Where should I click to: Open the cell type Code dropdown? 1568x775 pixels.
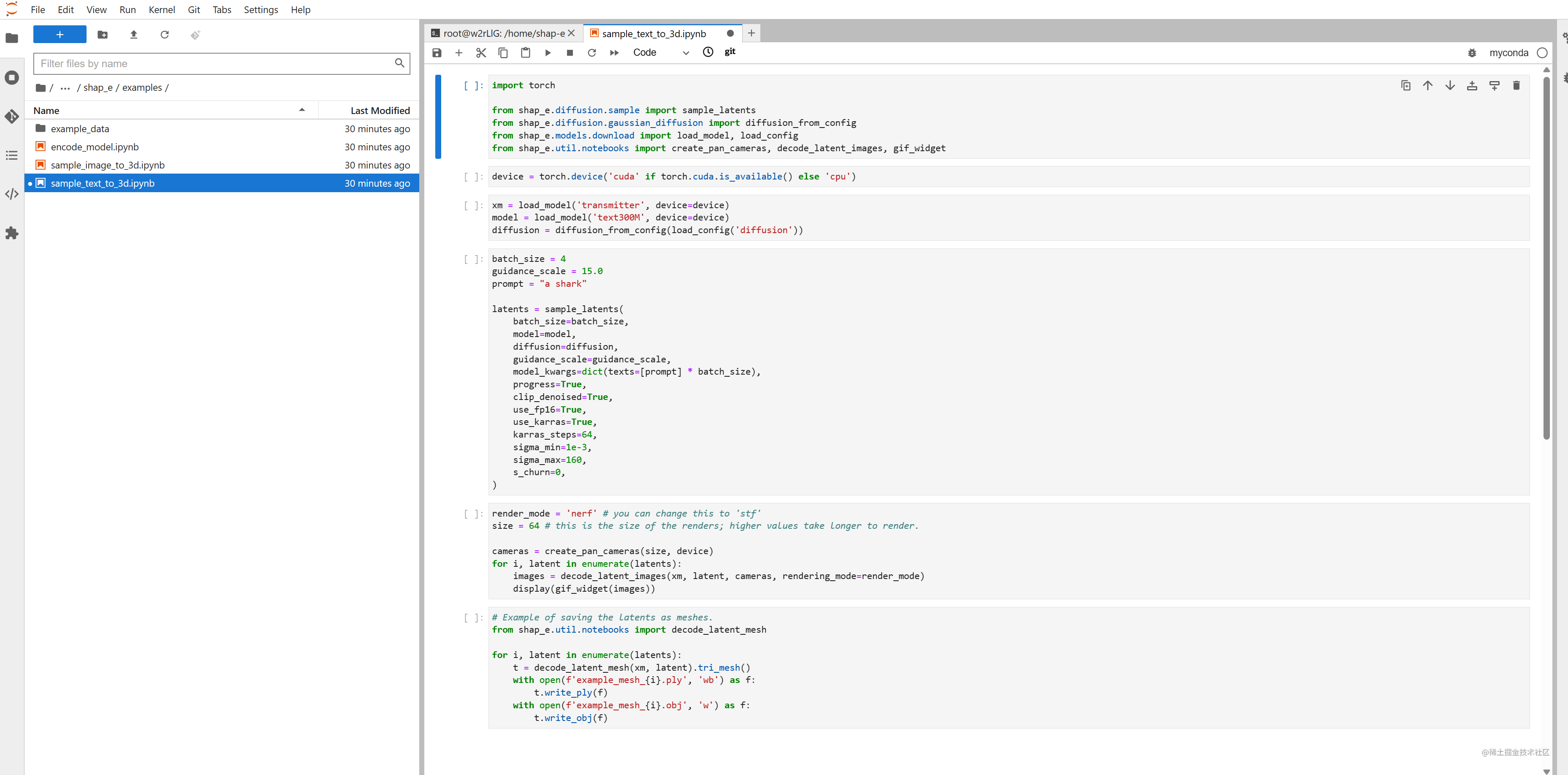660,53
